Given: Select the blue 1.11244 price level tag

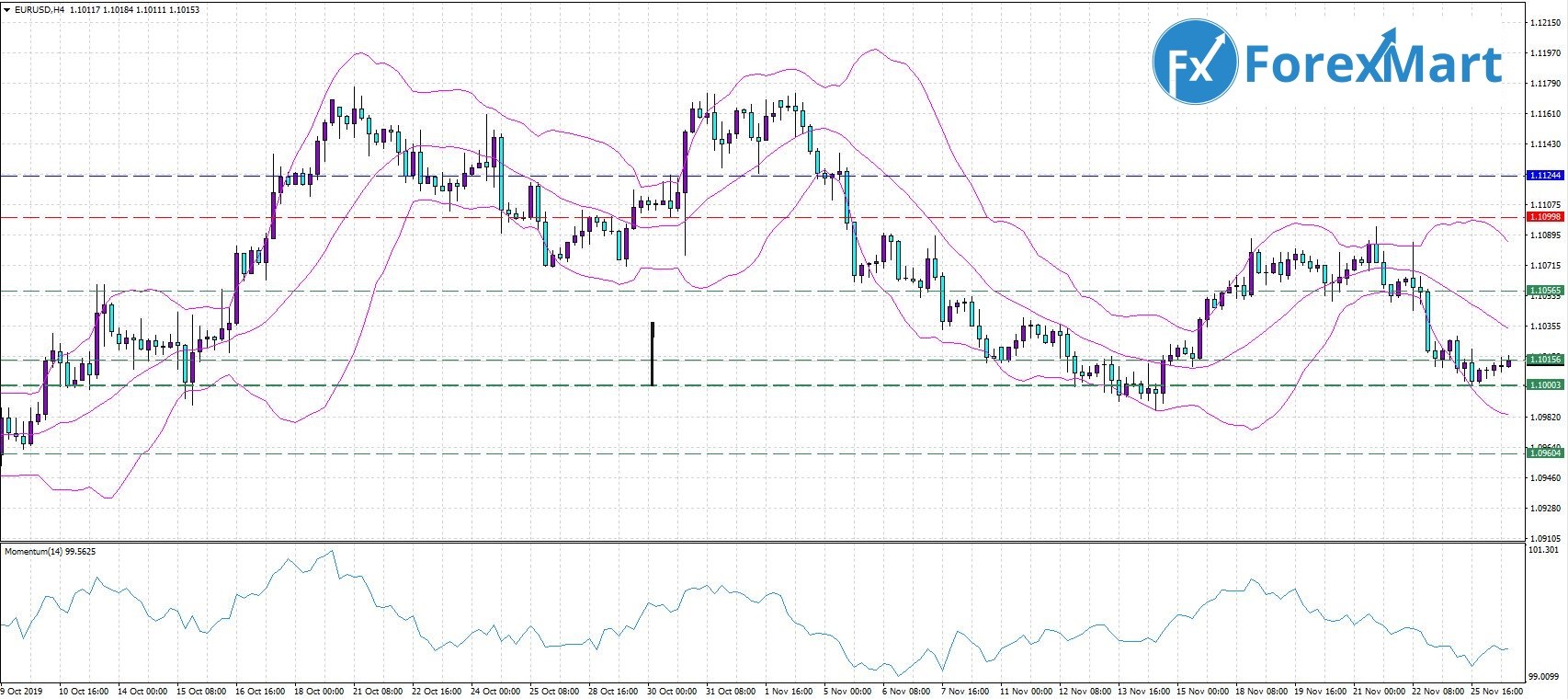Looking at the screenshot, I should [x=1545, y=175].
